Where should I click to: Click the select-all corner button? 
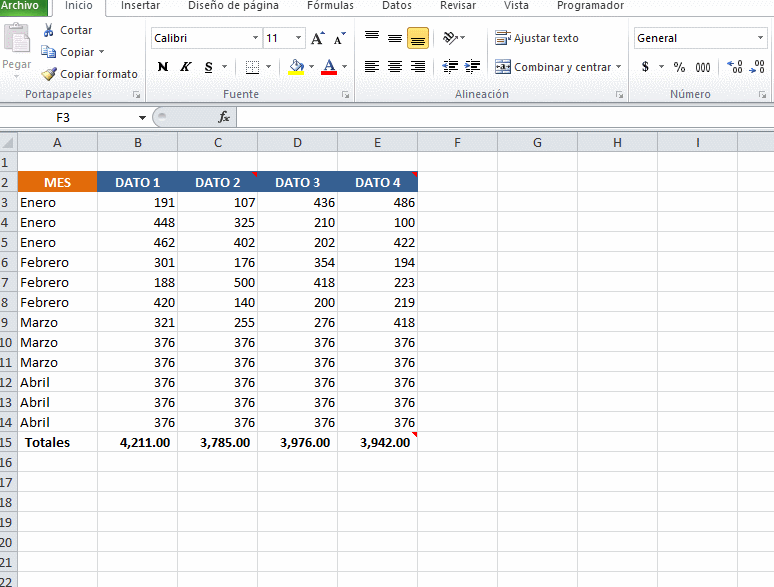8,143
